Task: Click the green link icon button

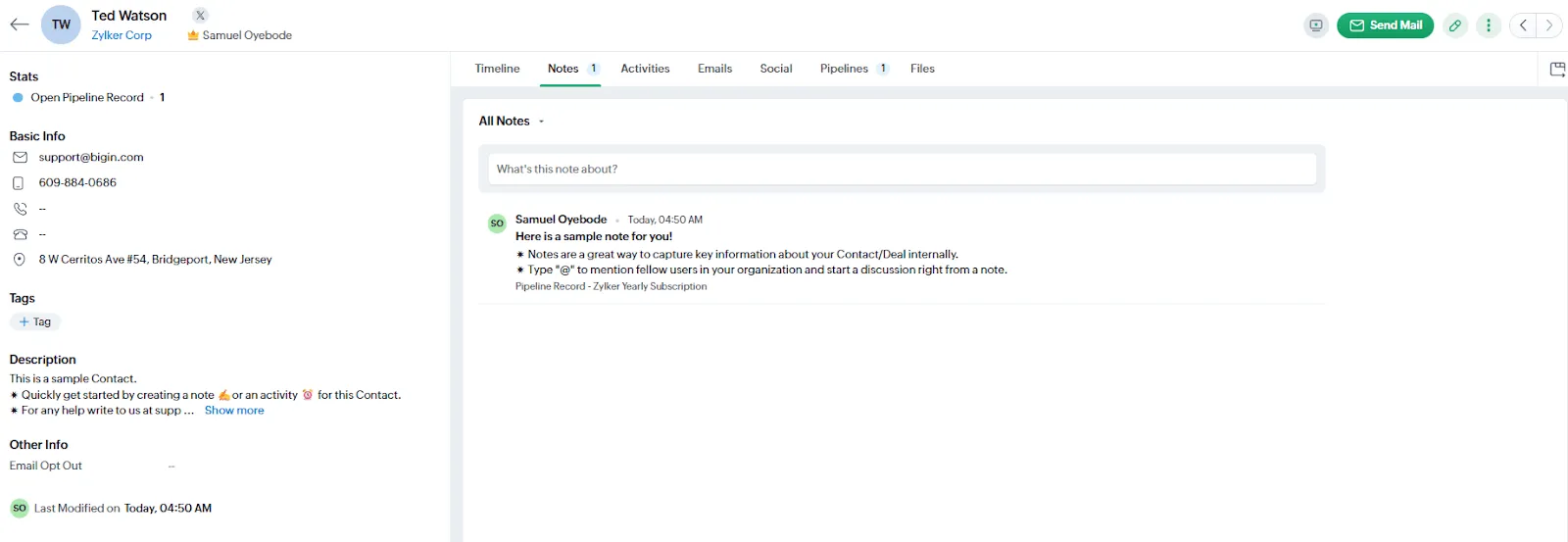Action: [1455, 25]
